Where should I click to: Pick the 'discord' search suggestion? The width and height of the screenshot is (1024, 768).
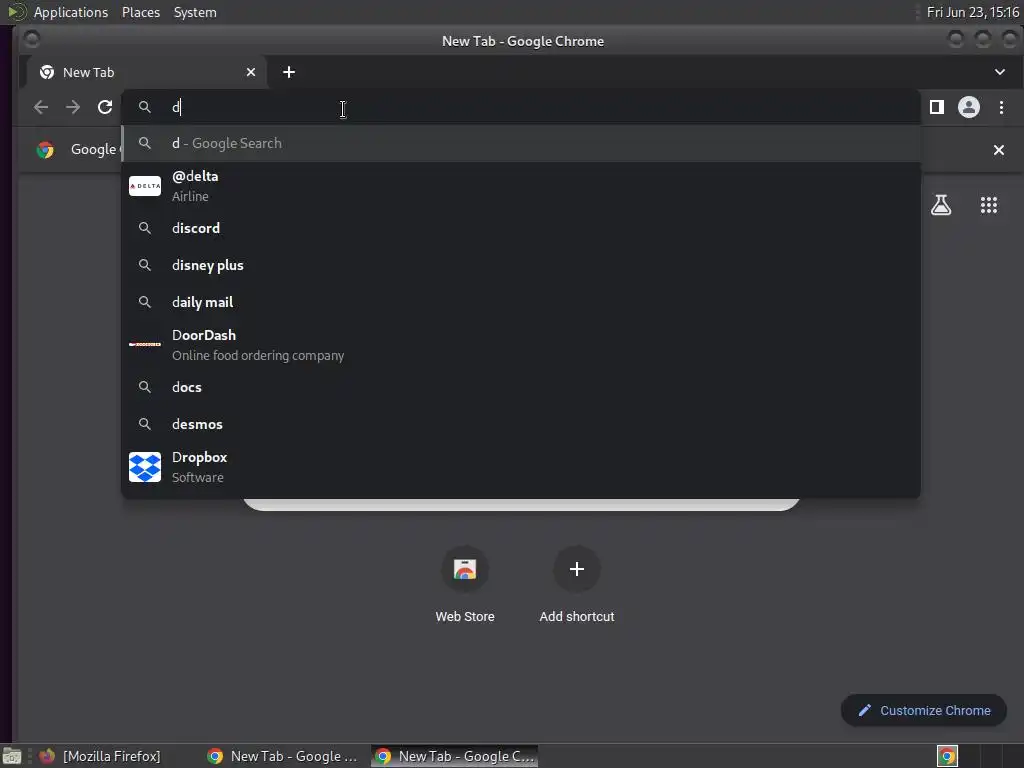(x=520, y=228)
